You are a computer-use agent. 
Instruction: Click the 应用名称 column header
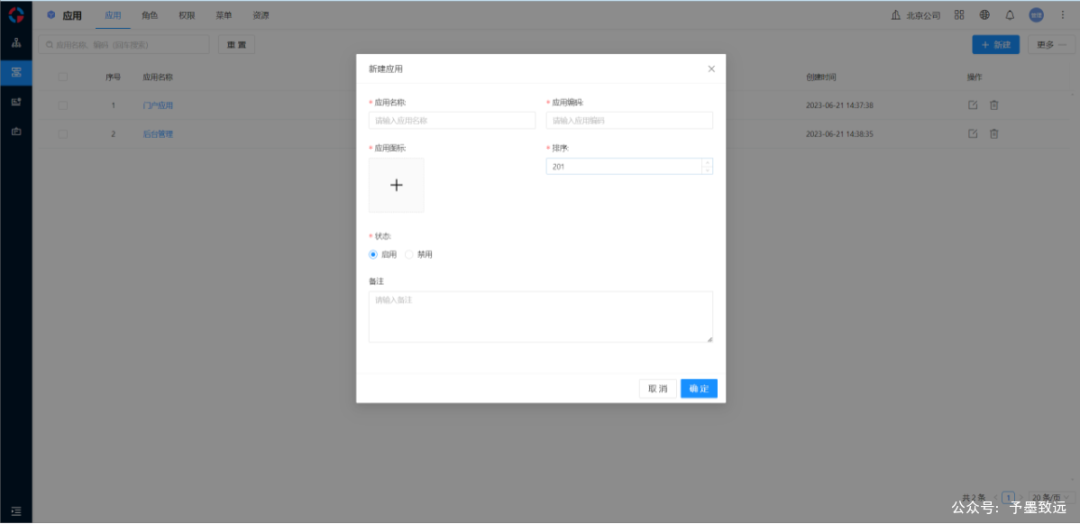click(x=158, y=77)
